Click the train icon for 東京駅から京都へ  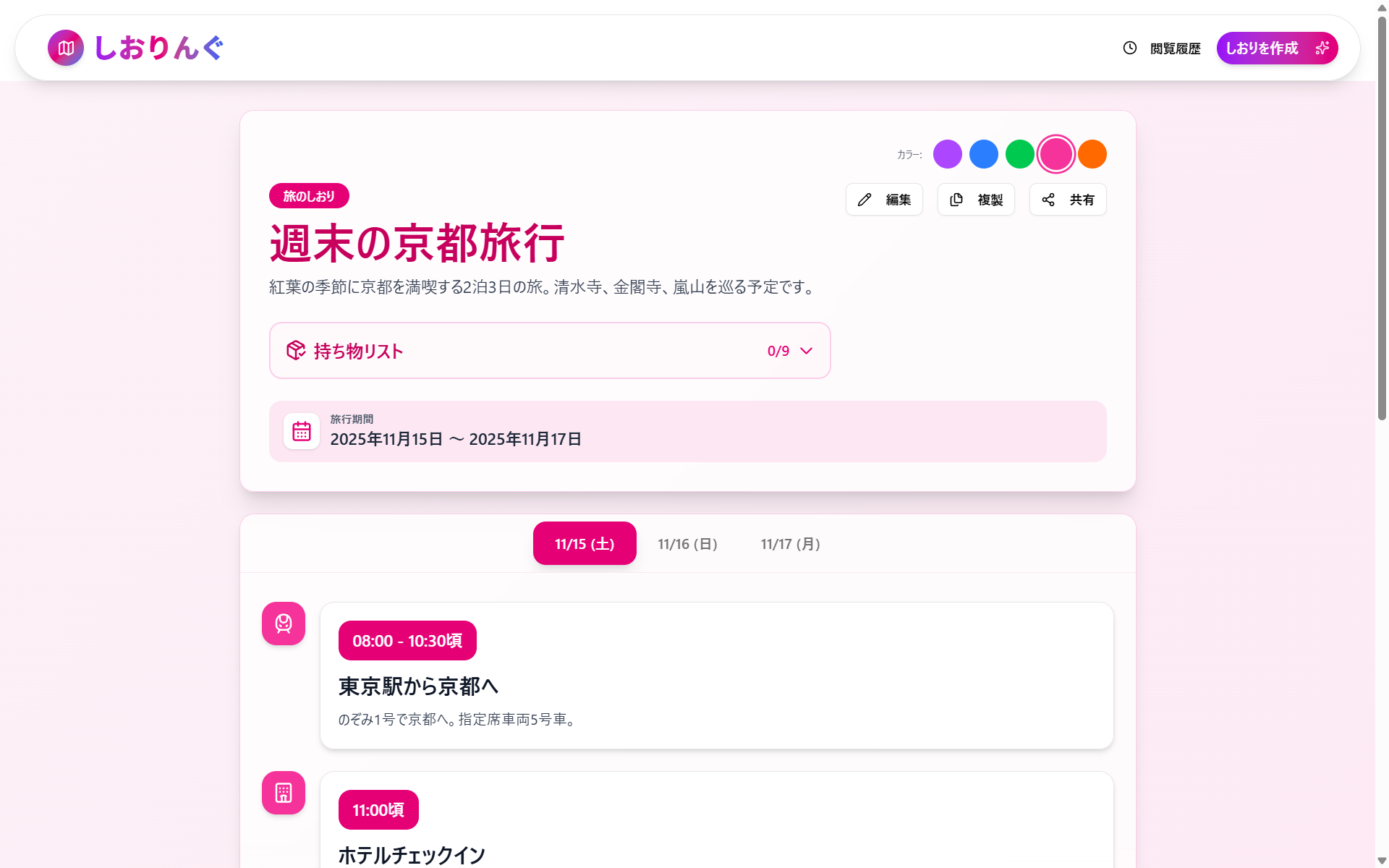pos(284,624)
